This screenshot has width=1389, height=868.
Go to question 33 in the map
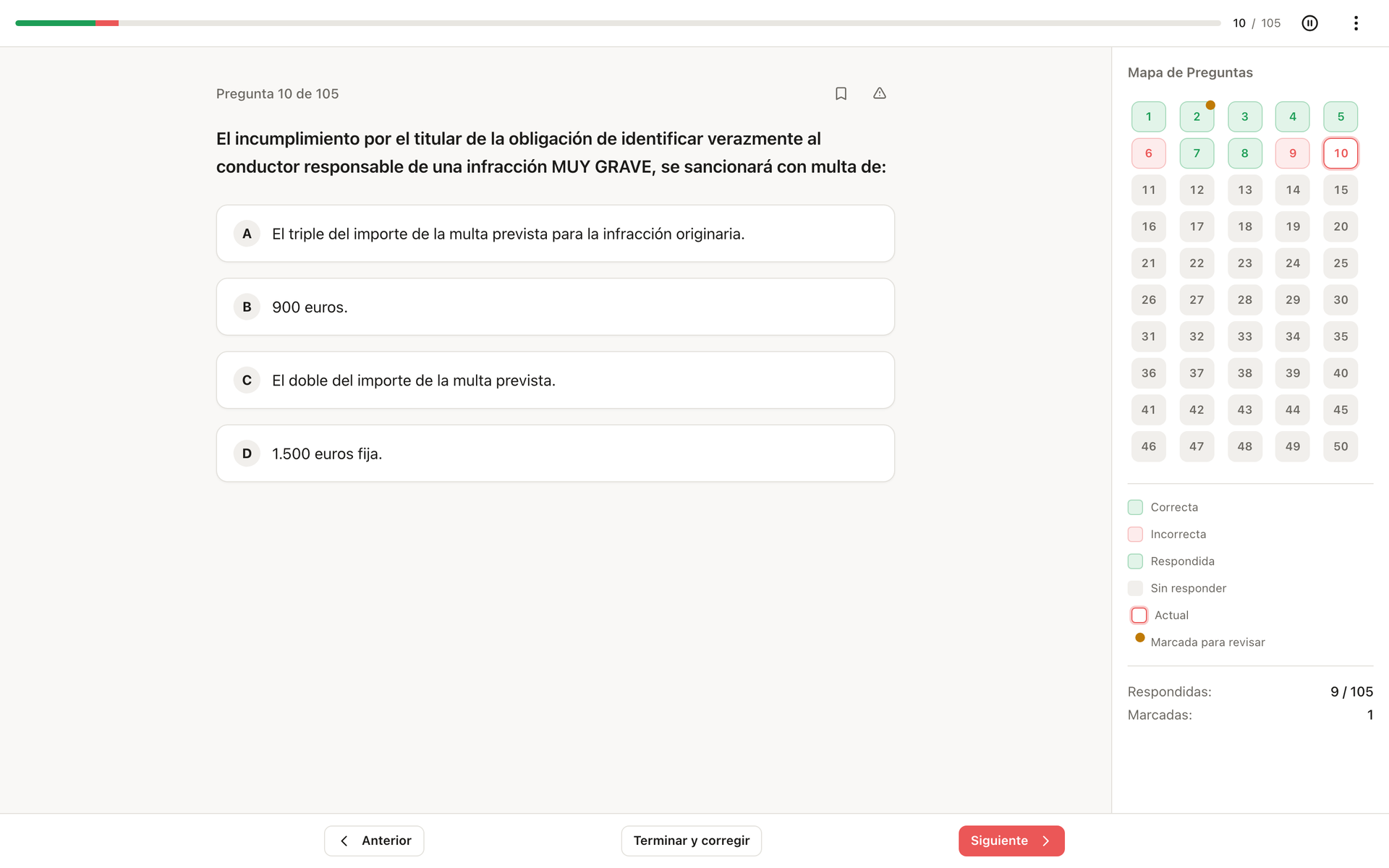tap(1245, 336)
